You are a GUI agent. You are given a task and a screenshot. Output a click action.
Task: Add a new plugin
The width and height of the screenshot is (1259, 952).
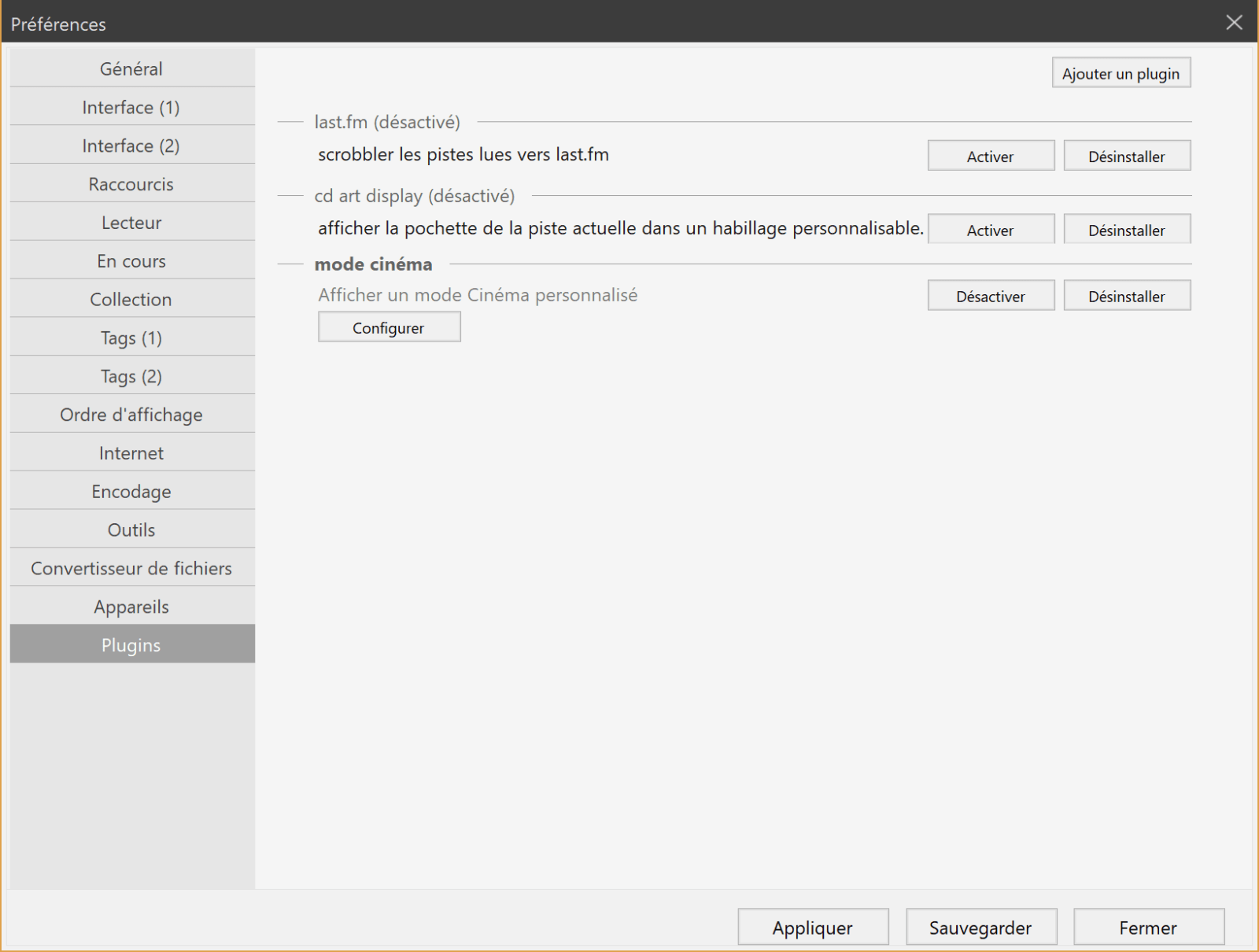[1121, 72]
